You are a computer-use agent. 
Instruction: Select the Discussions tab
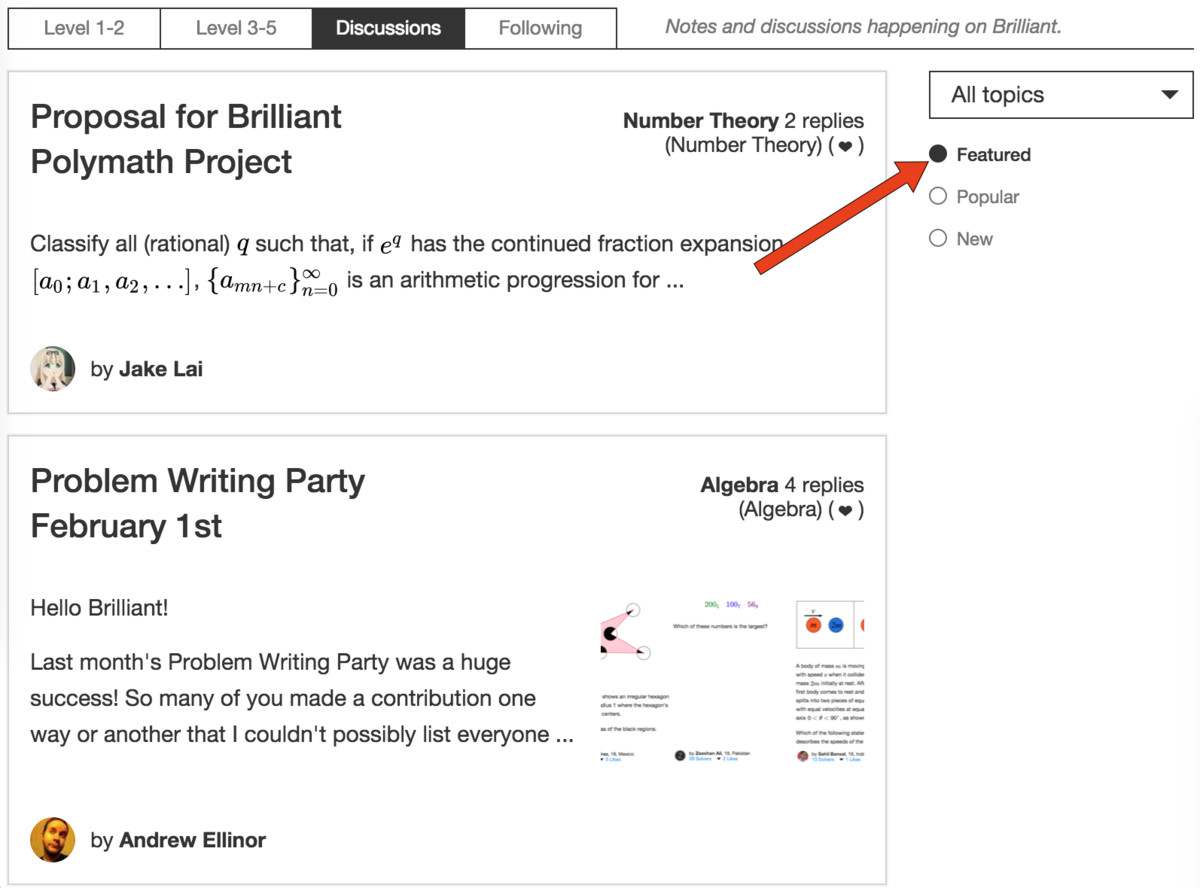click(388, 28)
